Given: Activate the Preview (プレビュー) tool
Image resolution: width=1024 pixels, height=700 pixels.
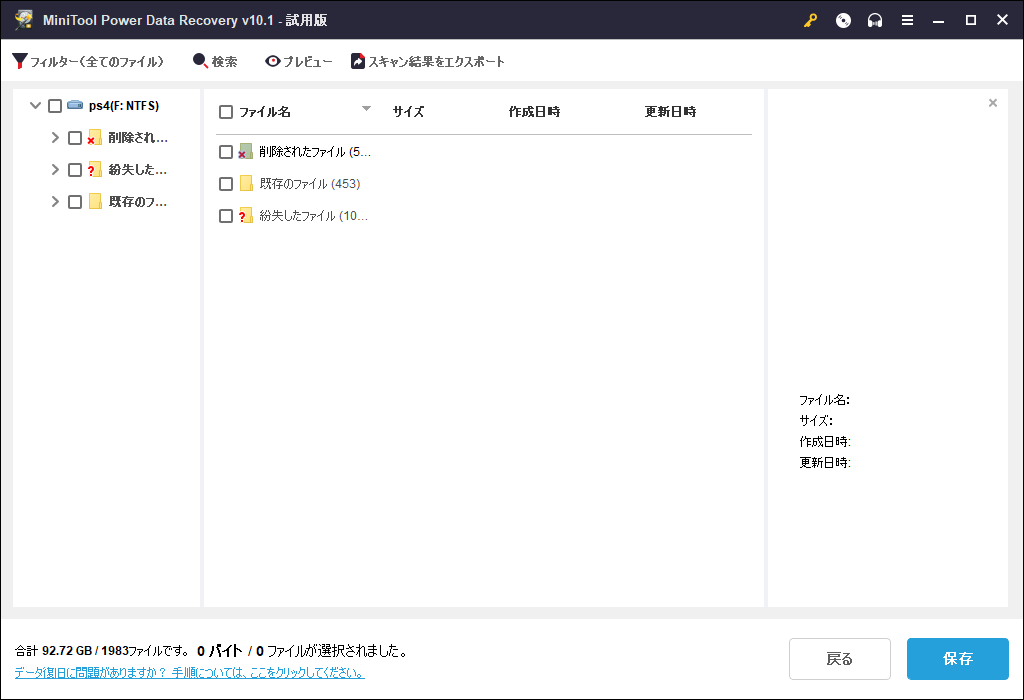Looking at the screenshot, I should (296, 61).
